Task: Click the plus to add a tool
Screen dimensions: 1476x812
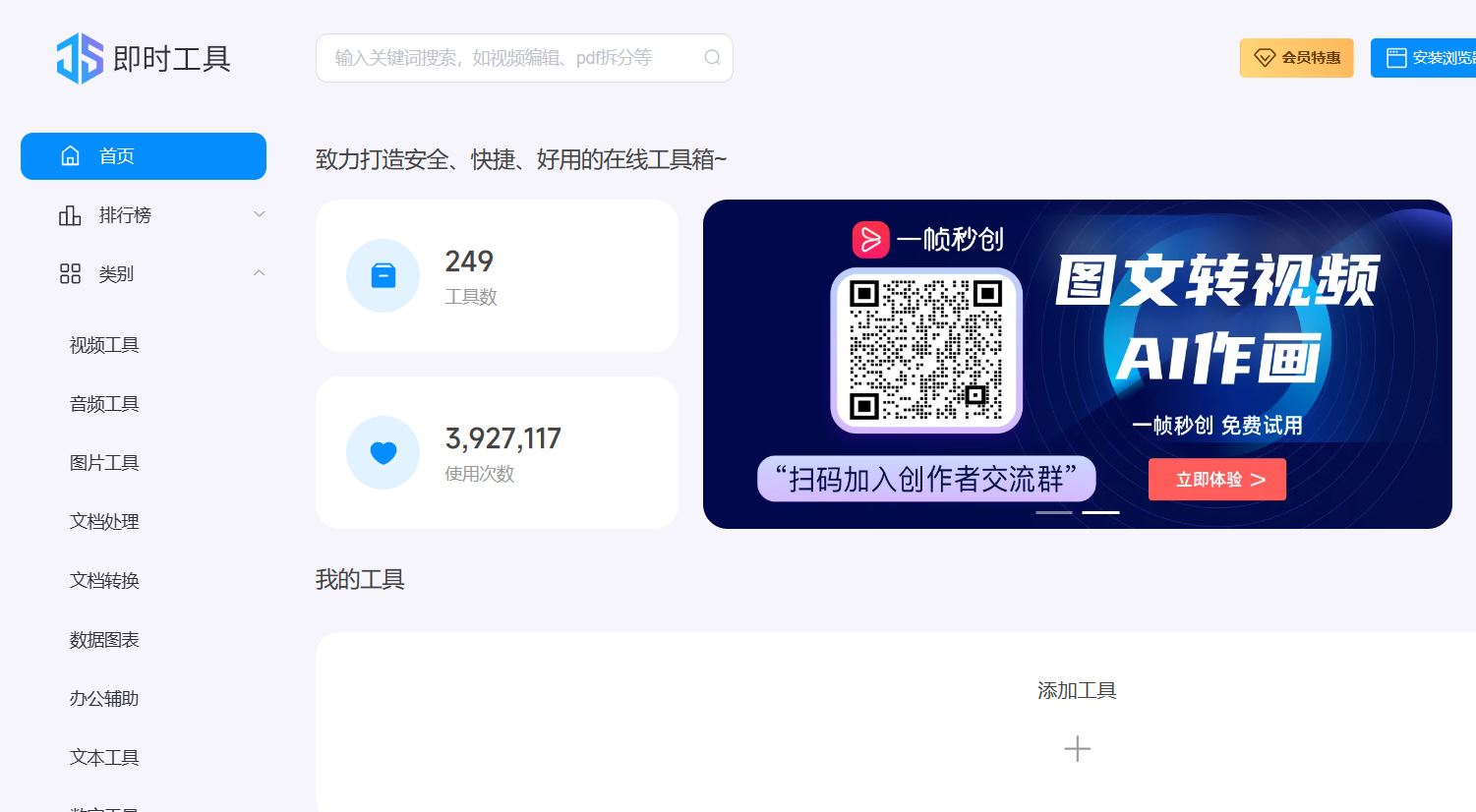Action: click(1077, 749)
